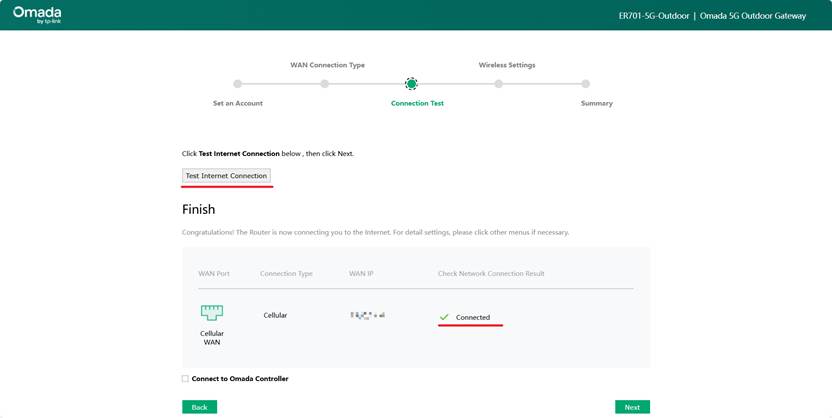Click the Omada by tp-link logo
The image size is (832, 418).
coord(37,15)
